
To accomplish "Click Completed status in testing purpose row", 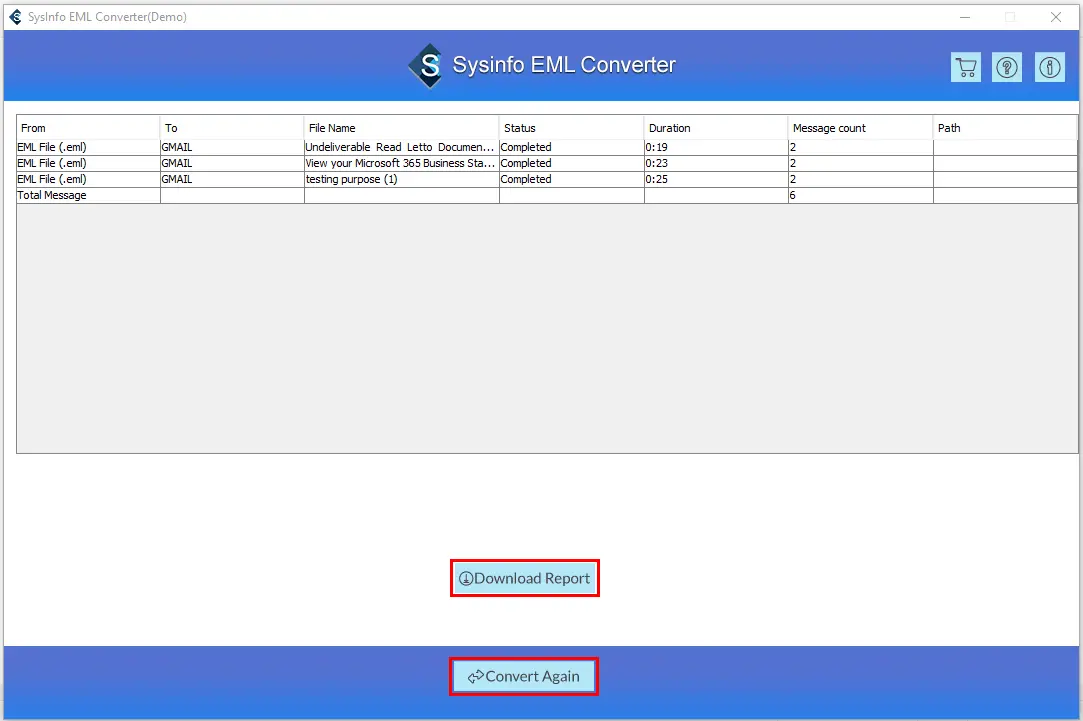I will coord(571,179).
